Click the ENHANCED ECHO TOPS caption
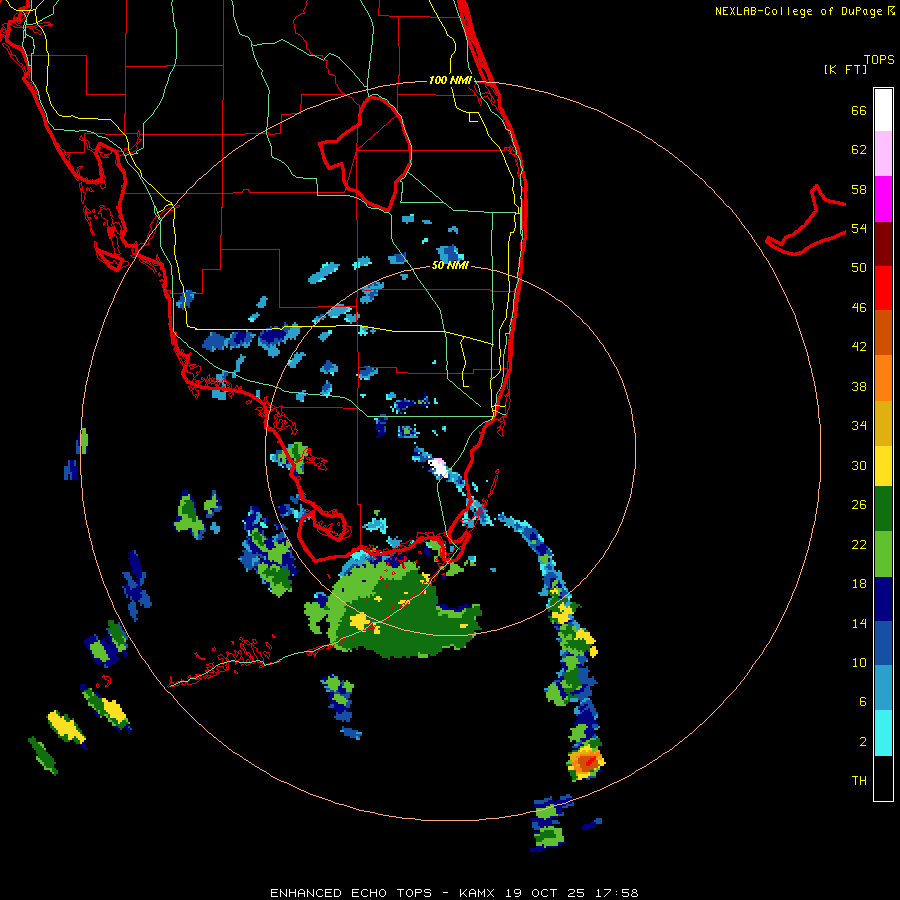This screenshot has width=900, height=900. 351,893
